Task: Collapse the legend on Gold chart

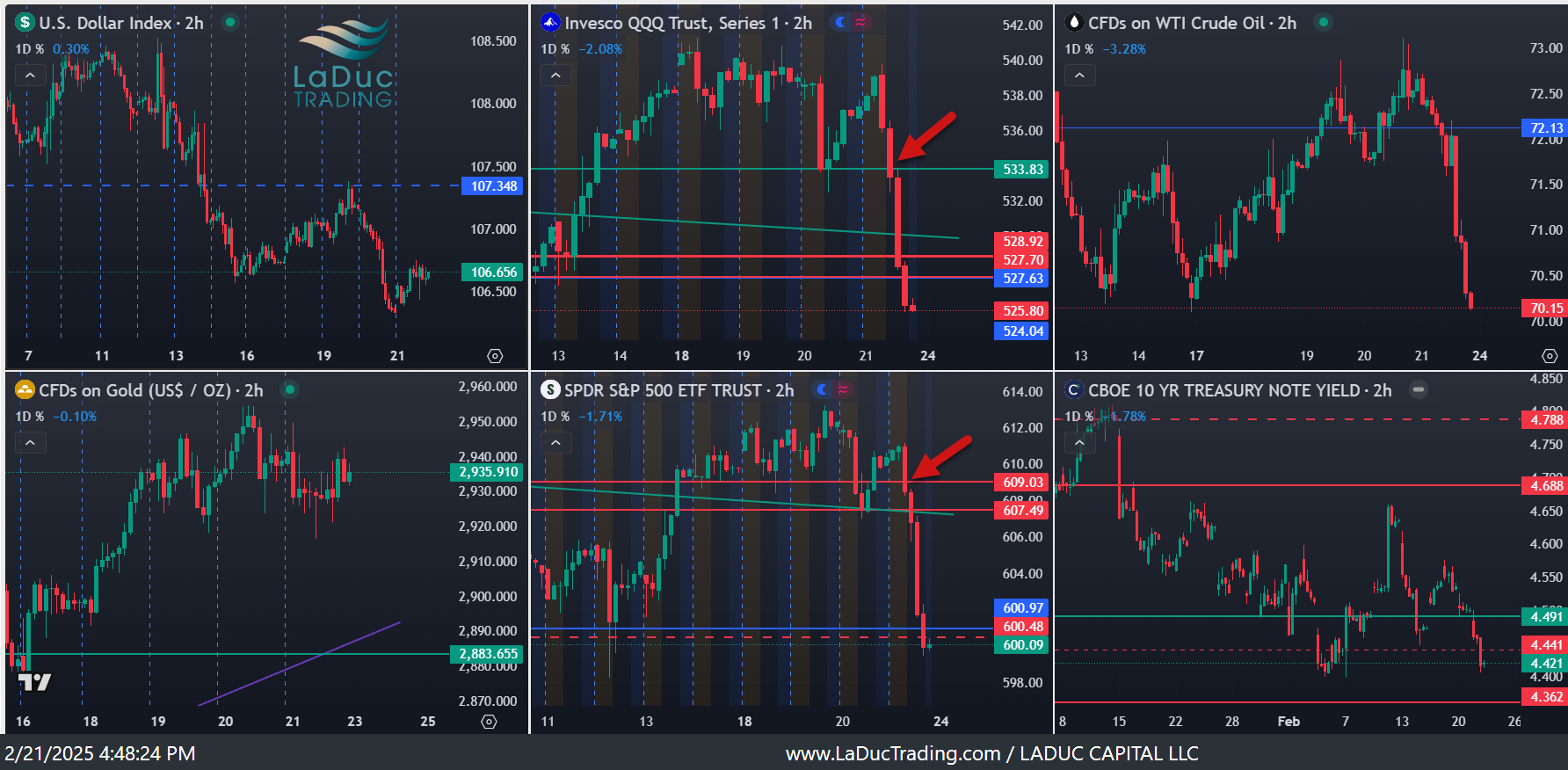Action: click(x=30, y=443)
